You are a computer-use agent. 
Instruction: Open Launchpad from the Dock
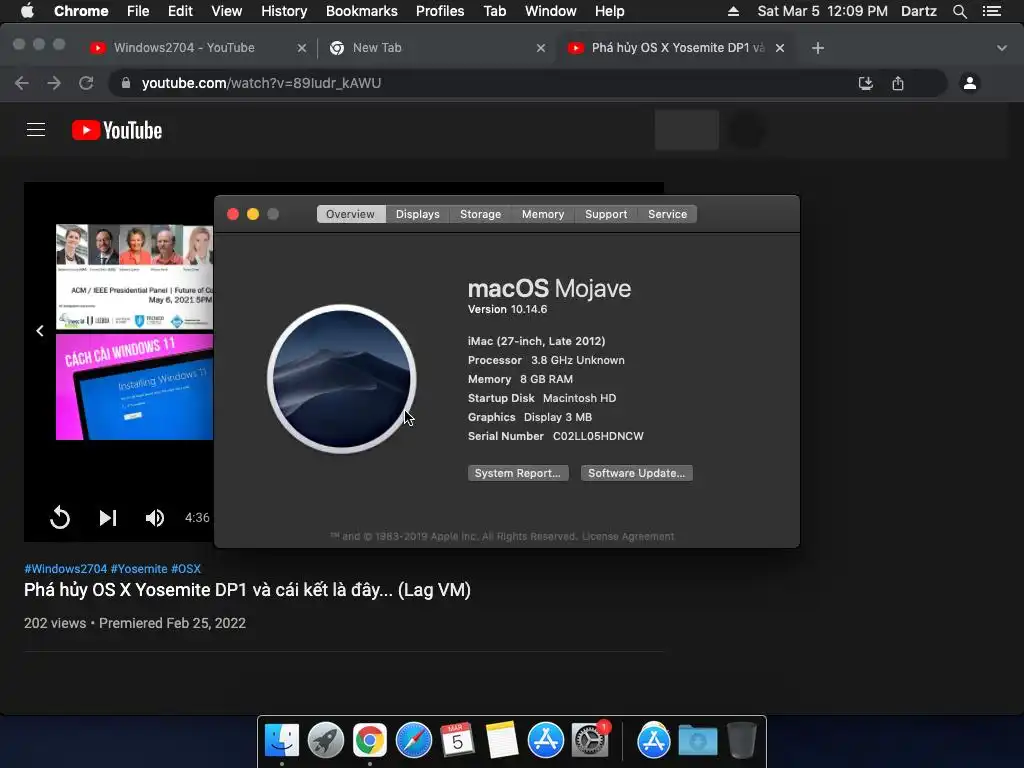tap(326, 740)
